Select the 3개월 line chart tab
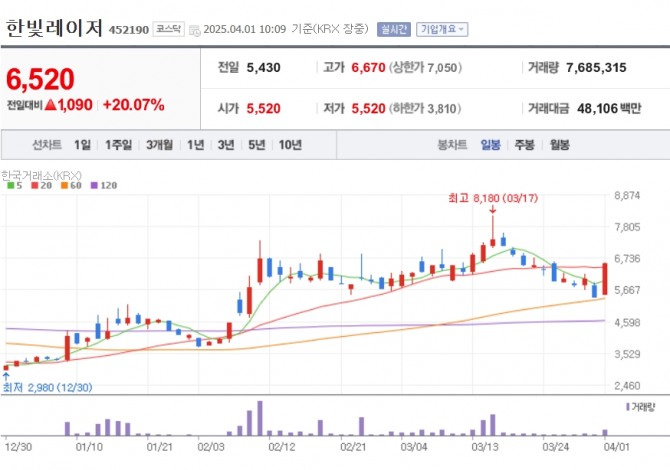Screen dimensions: 670x470 [x=159, y=145]
